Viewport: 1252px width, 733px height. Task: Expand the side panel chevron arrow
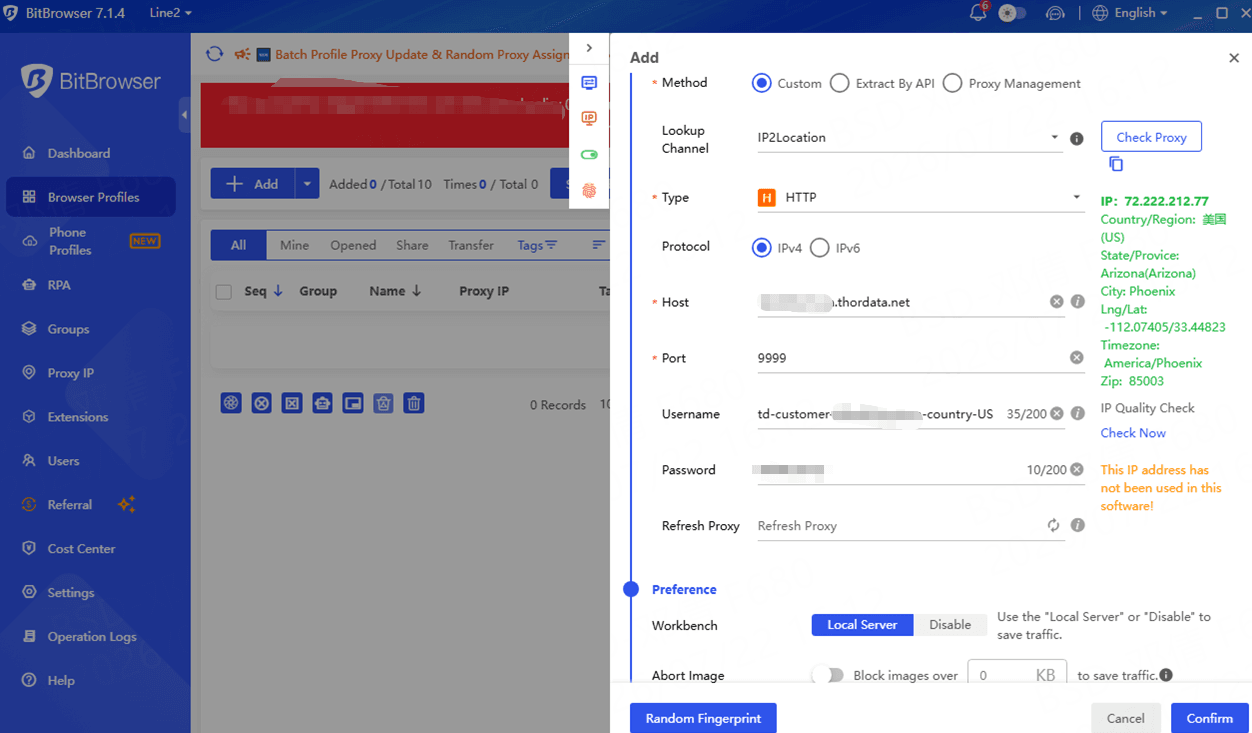pyautogui.click(x=589, y=48)
